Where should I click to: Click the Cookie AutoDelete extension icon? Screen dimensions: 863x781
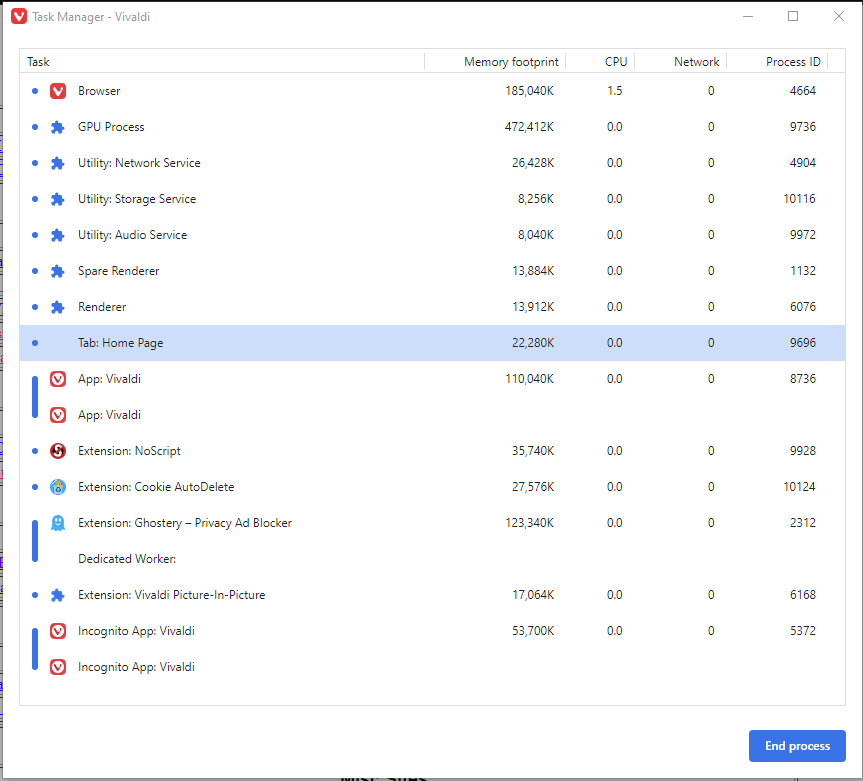(x=58, y=487)
